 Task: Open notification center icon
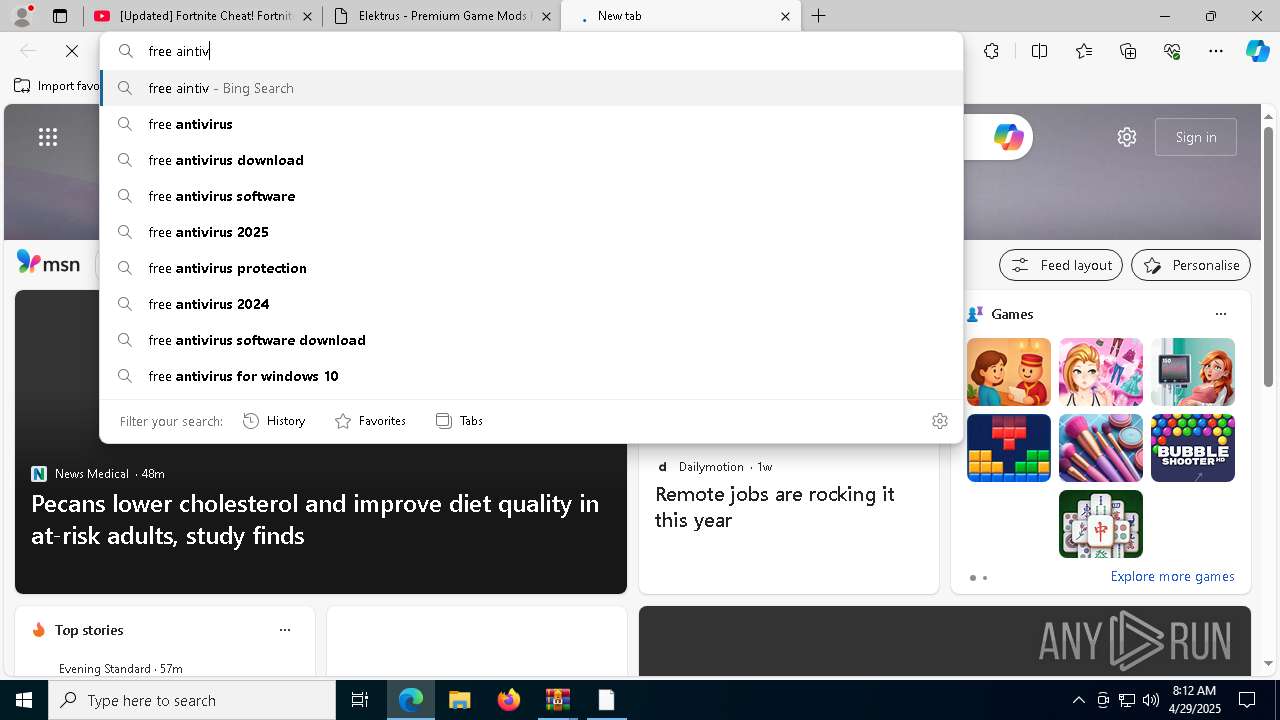coord(1247,700)
